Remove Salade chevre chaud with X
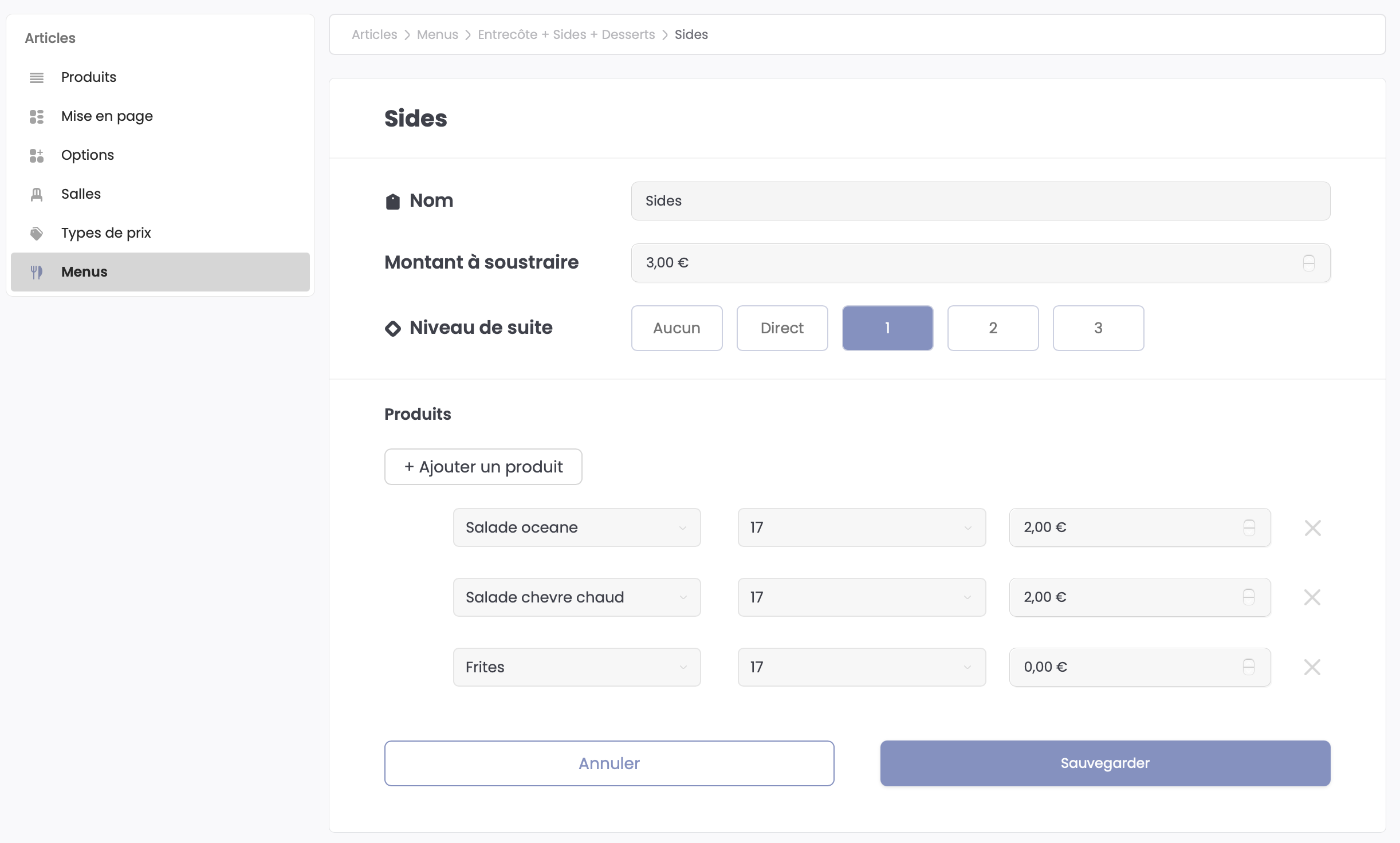Screen dimensions: 1400x843 tap(1312, 597)
